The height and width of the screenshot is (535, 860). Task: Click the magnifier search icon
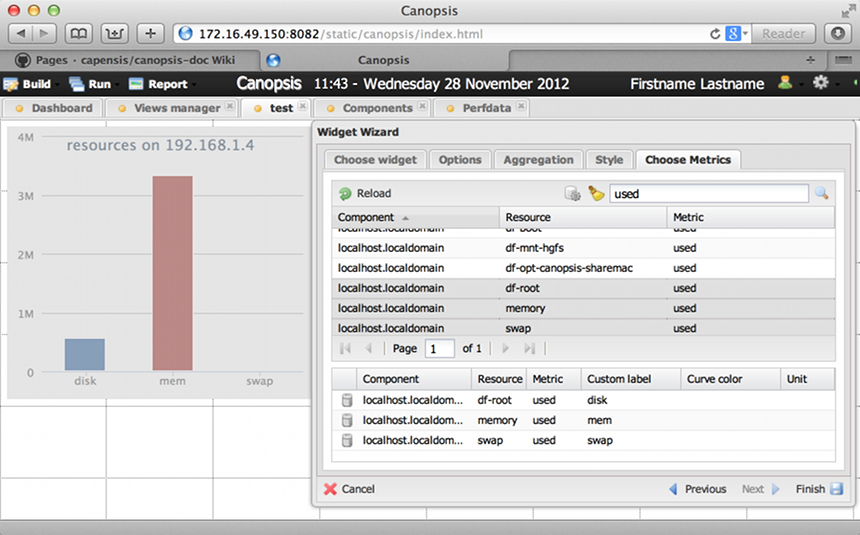click(x=821, y=193)
